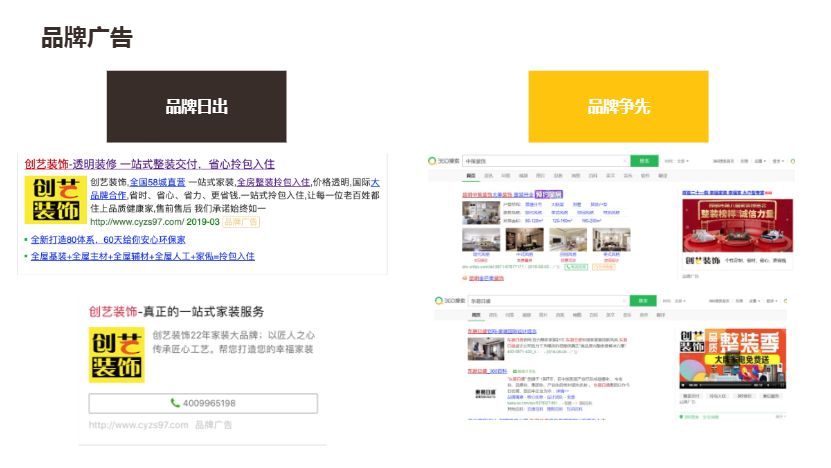Select 百科 tab on lower 360 page
The height and width of the screenshot is (468, 831).
(594, 315)
